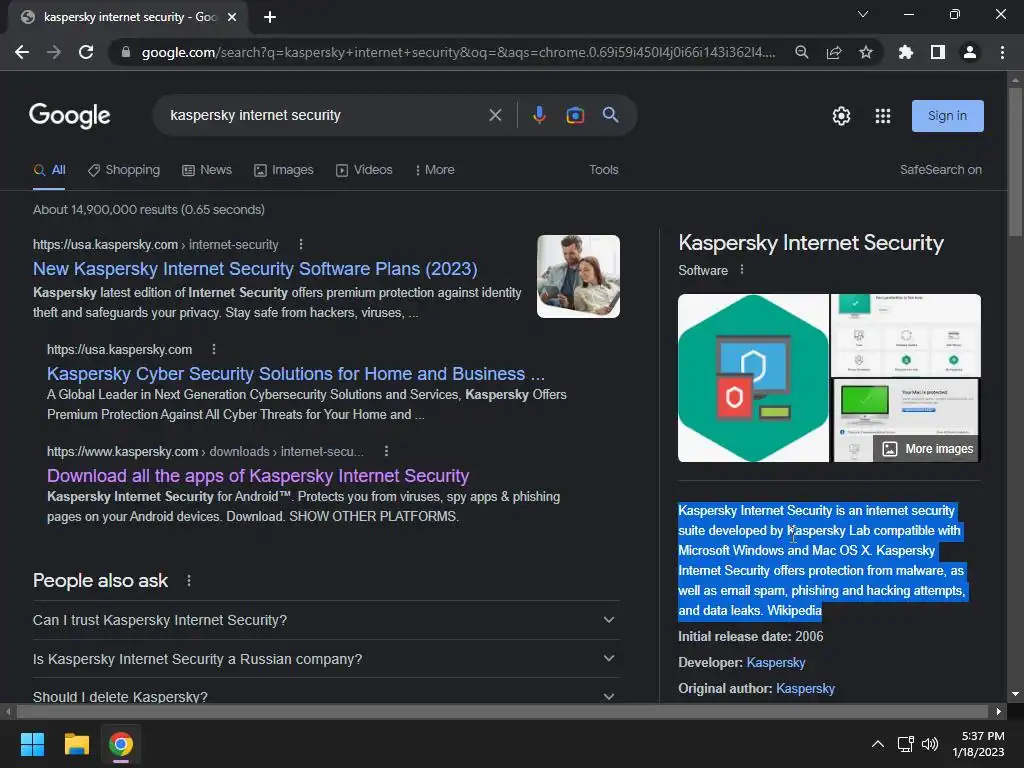Viewport: 1024px width, 768px height.
Task: View site information lock icon
Action: pyautogui.click(x=126, y=52)
